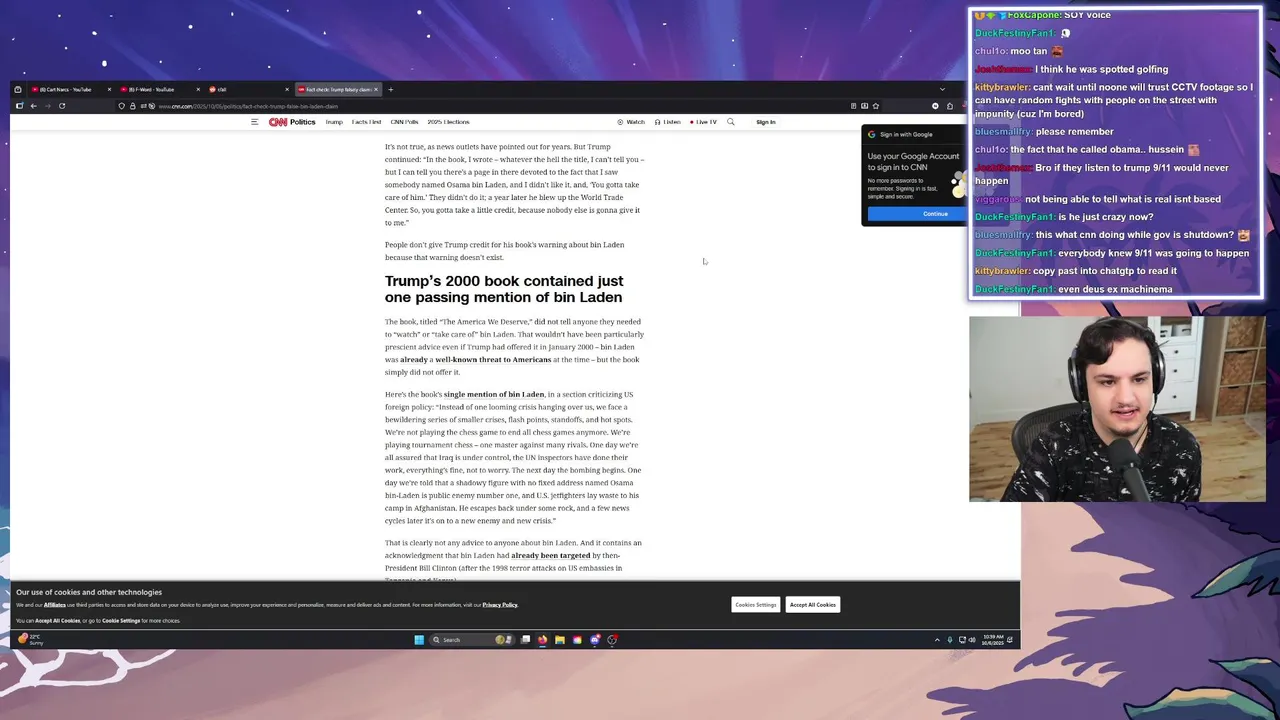Open the Privacy Policy link

500,605
